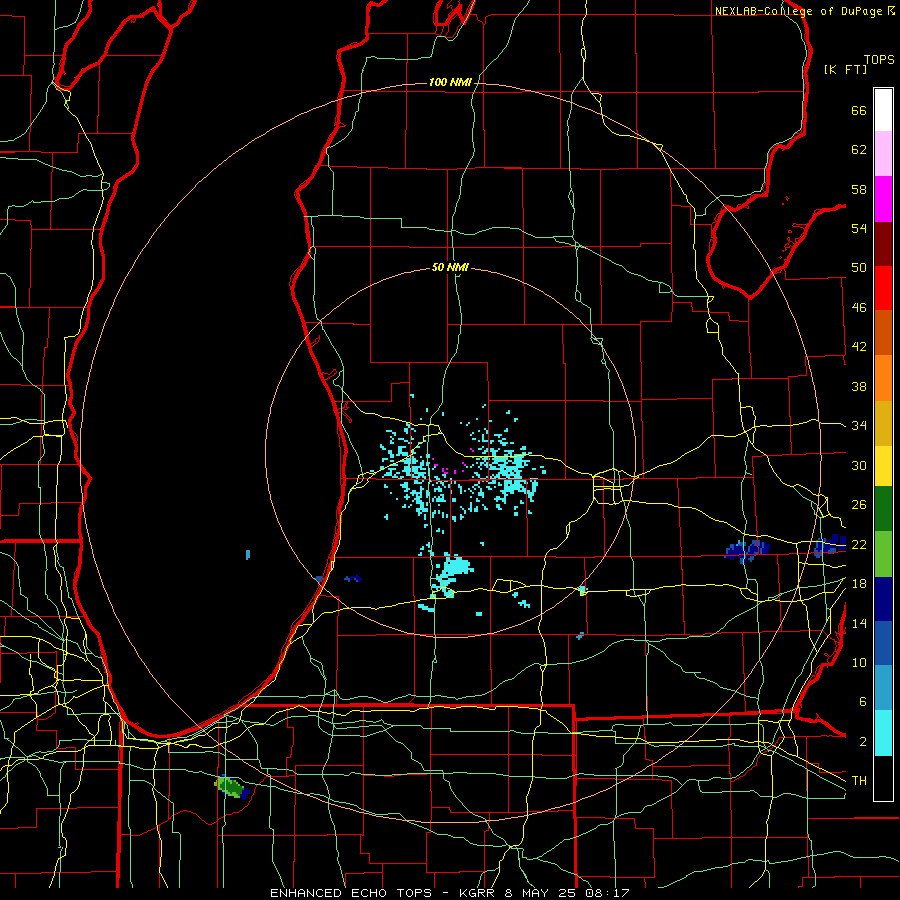Screen dimensions: 900x900
Task: Click the 34 value on the legend
Action: pyautogui.click(x=859, y=426)
